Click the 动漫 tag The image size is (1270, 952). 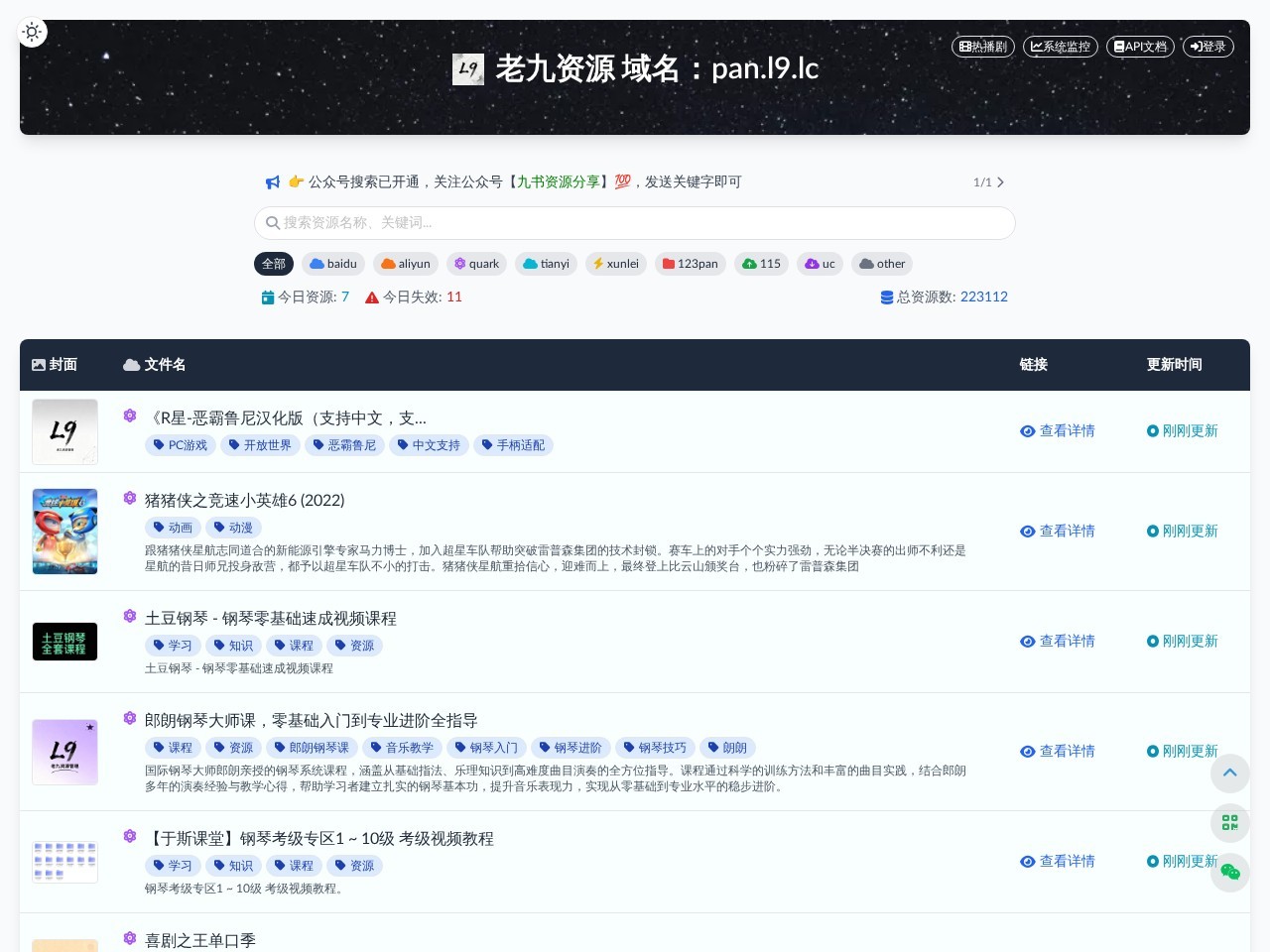coord(233,528)
